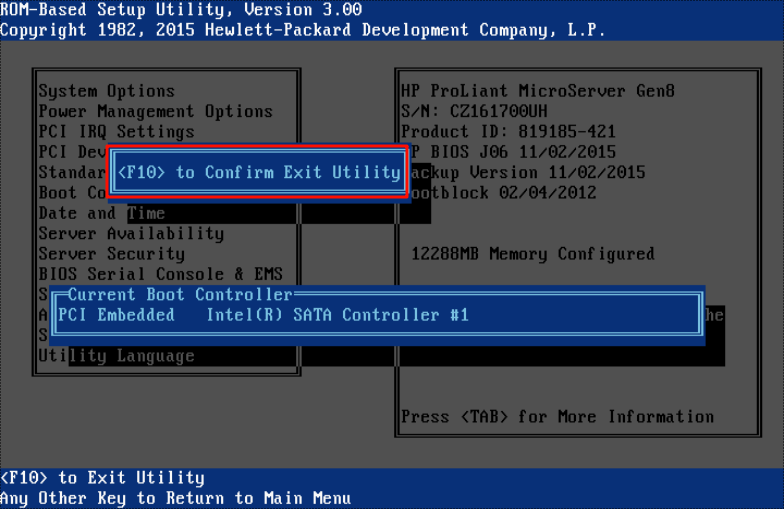The height and width of the screenshot is (509, 784).
Task: Click Backup Version 11/02/2015 line
Action: (528, 172)
